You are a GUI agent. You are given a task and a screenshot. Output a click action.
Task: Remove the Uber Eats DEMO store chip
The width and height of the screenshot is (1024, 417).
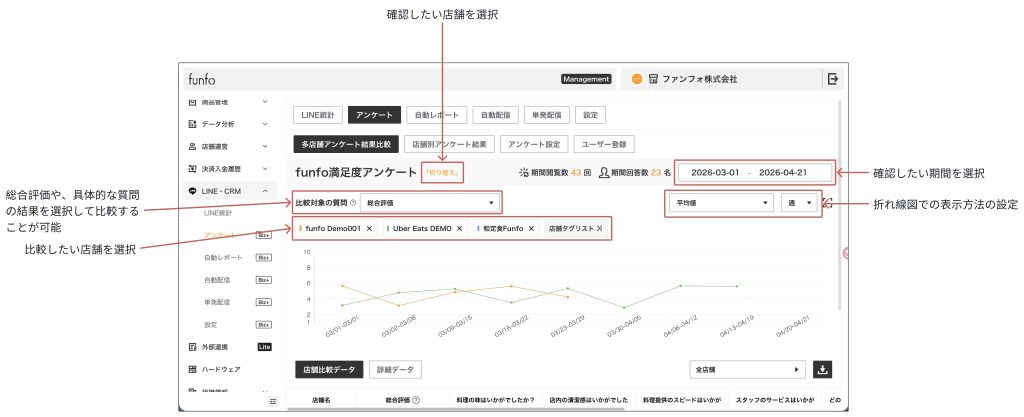pyautogui.click(x=459, y=229)
